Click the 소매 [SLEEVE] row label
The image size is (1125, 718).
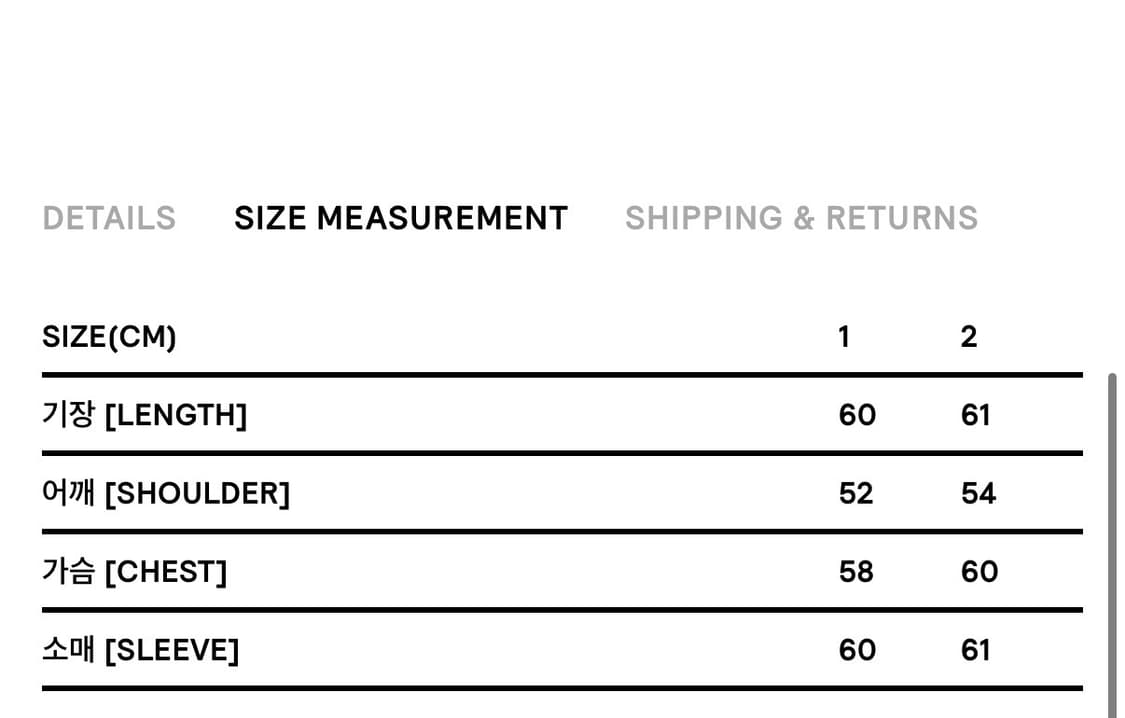pyautogui.click(x=140, y=650)
